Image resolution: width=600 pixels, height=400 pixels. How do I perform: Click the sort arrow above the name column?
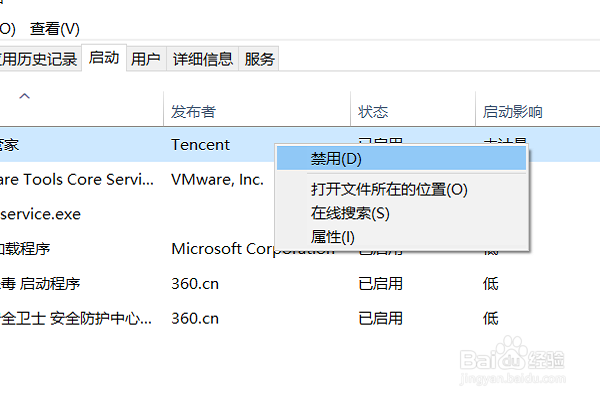25,96
